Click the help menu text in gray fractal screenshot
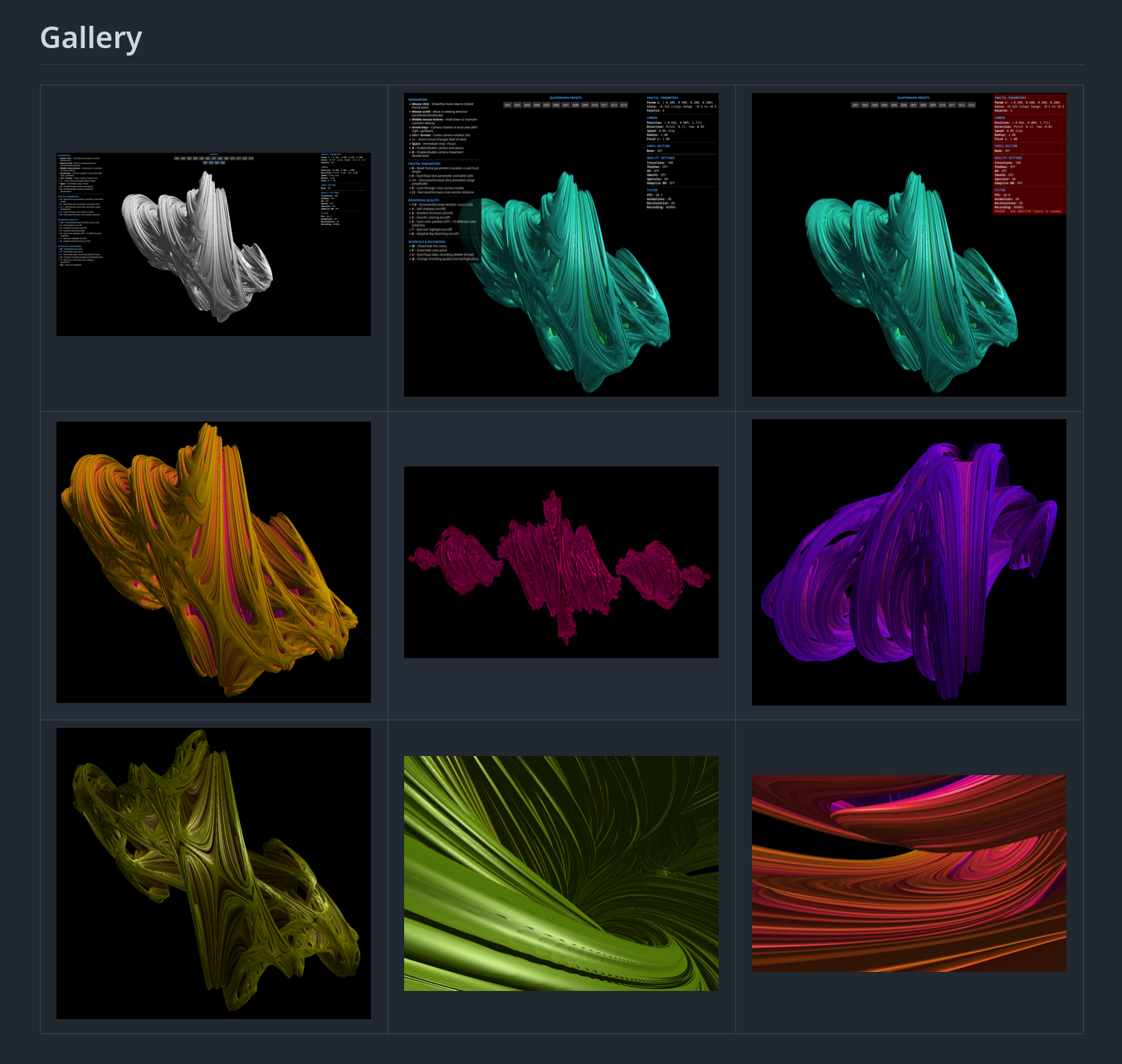Image resolution: width=1122 pixels, height=1064 pixels. coord(80,207)
